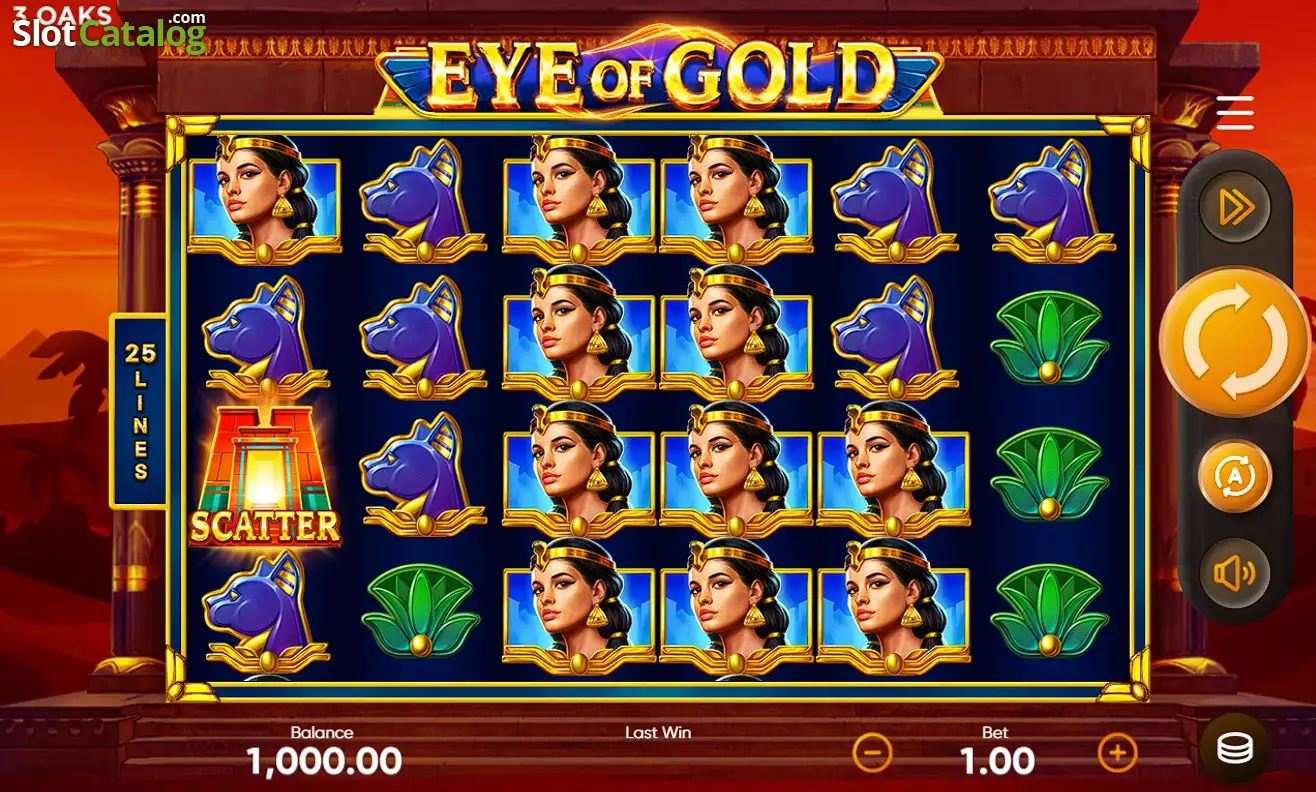Click the Scatter temple symbol
The height and width of the screenshot is (792, 1316).
coord(265,475)
